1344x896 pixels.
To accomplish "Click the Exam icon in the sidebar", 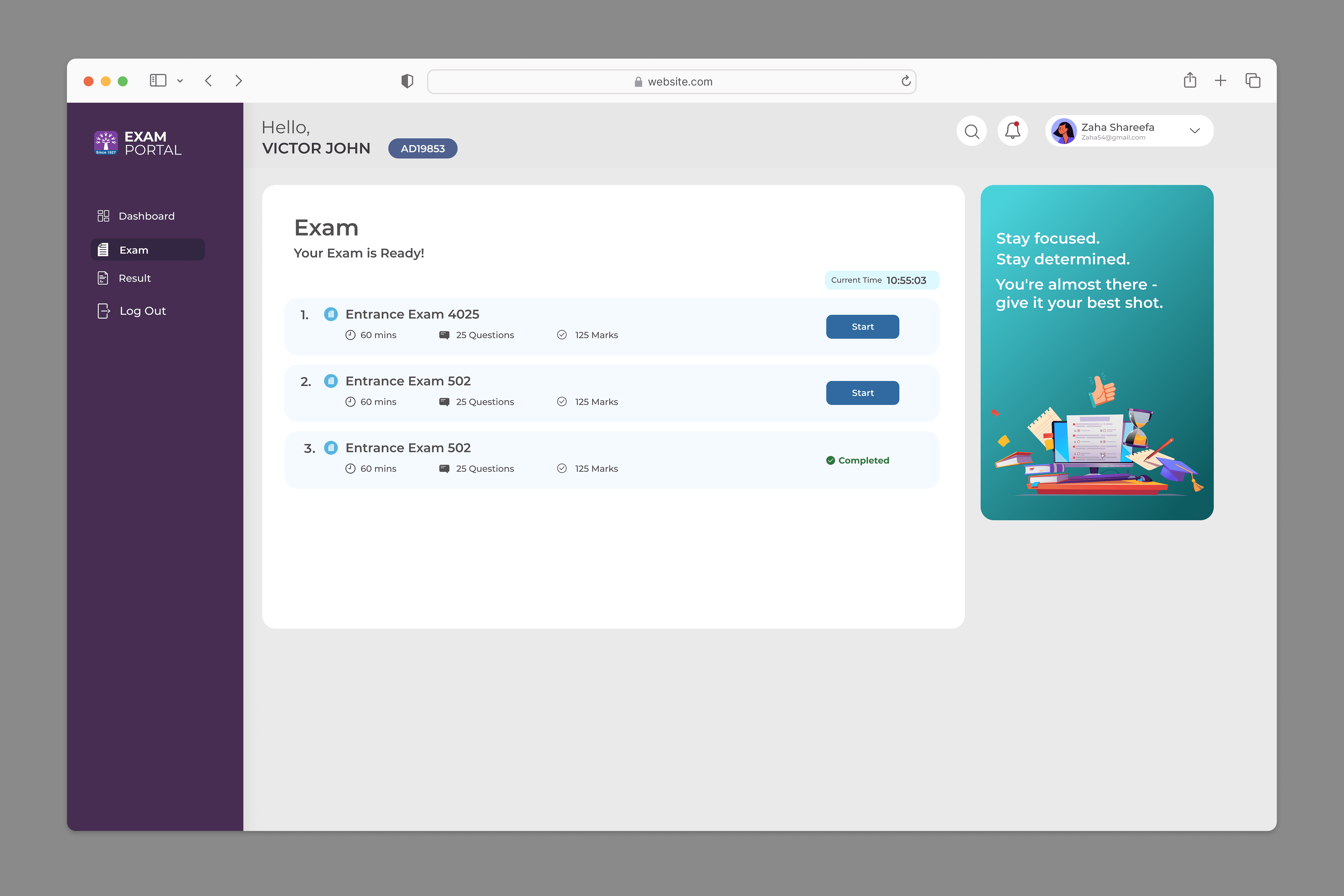I will 103,250.
